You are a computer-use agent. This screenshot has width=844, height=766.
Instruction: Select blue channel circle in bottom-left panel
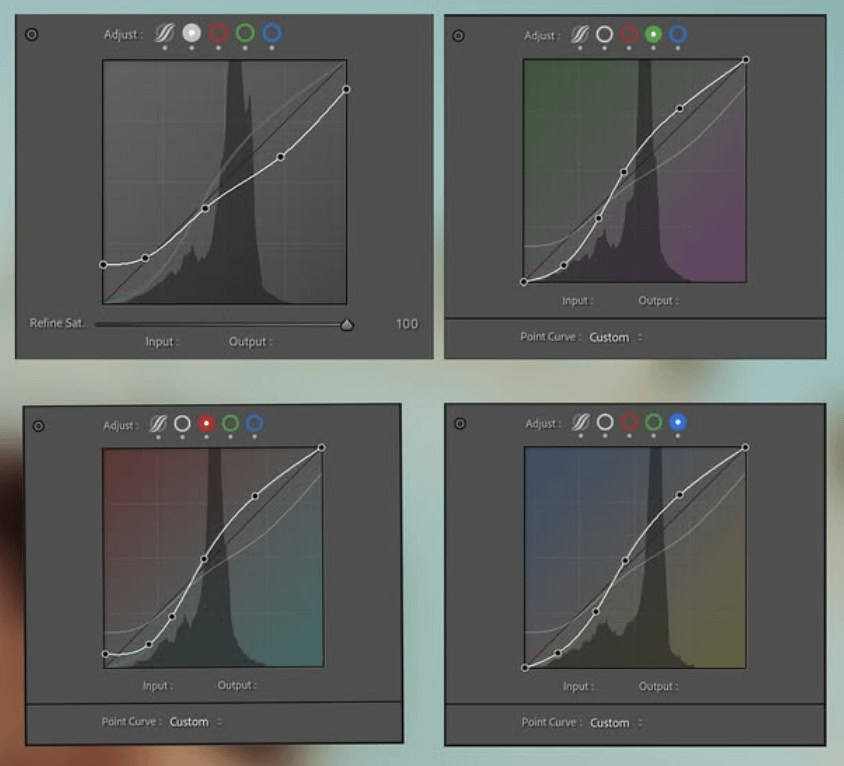[x=255, y=424]
